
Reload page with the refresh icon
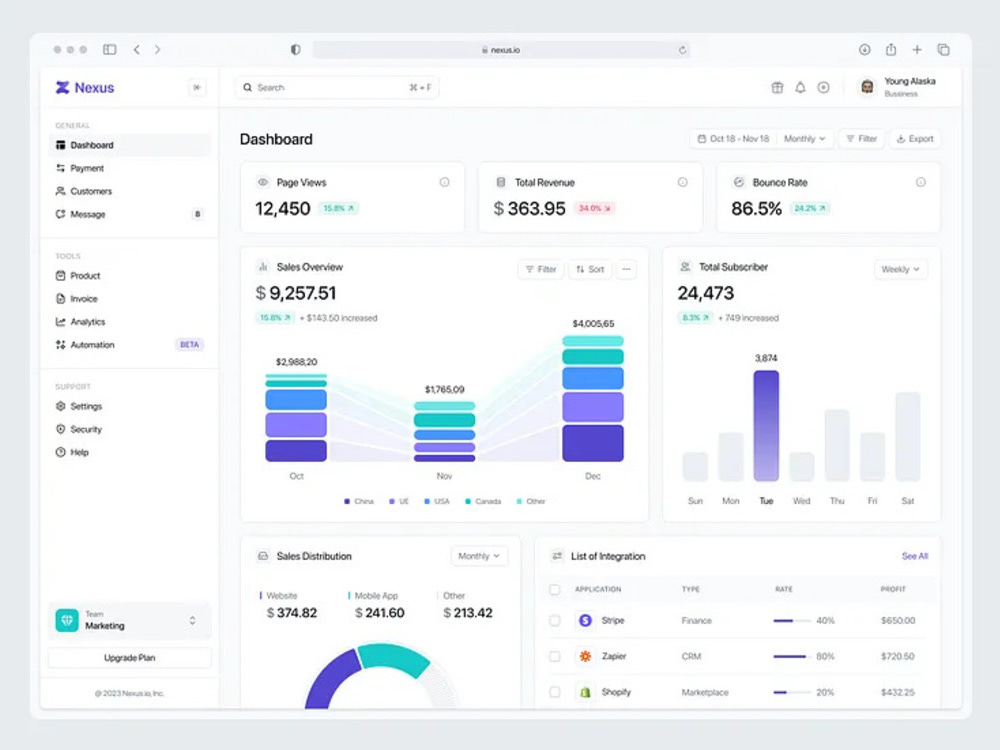click(682, 50)
